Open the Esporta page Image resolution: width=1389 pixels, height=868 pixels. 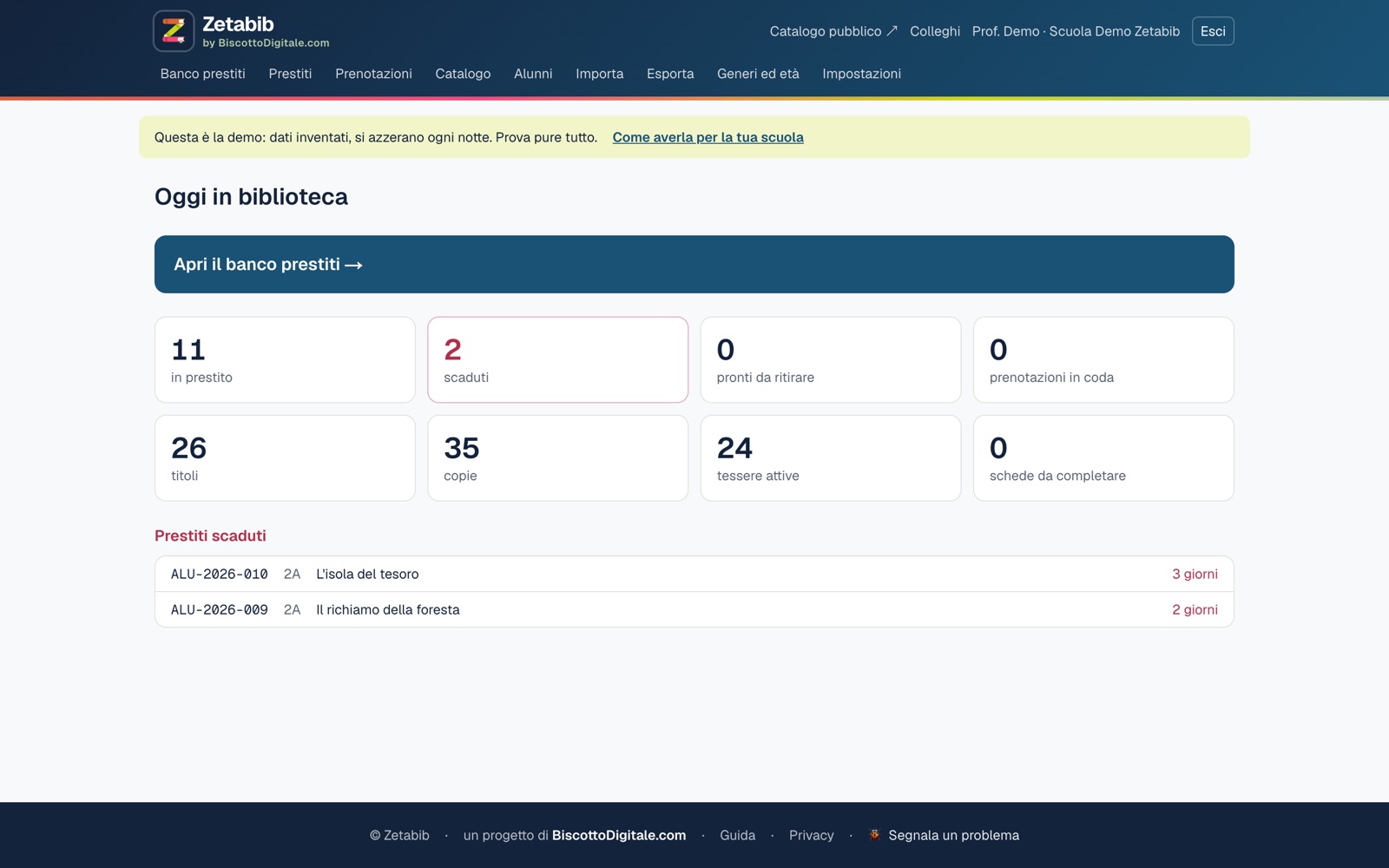pos(670,74)
